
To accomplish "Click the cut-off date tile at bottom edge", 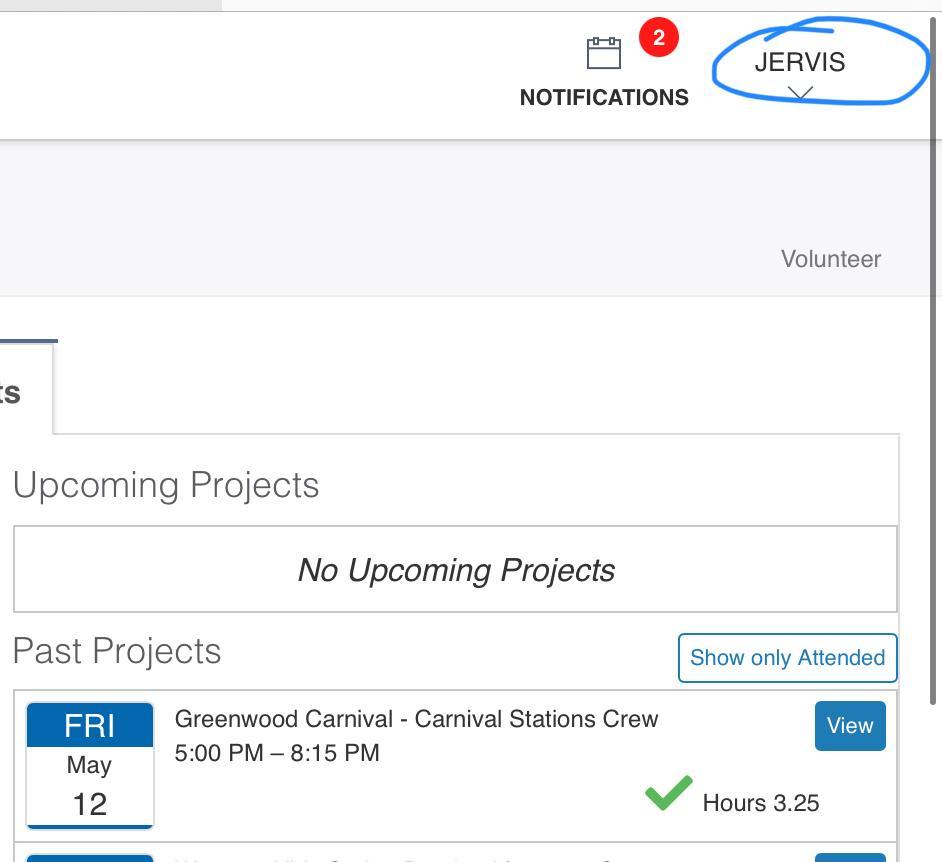I will pos(90,857).
